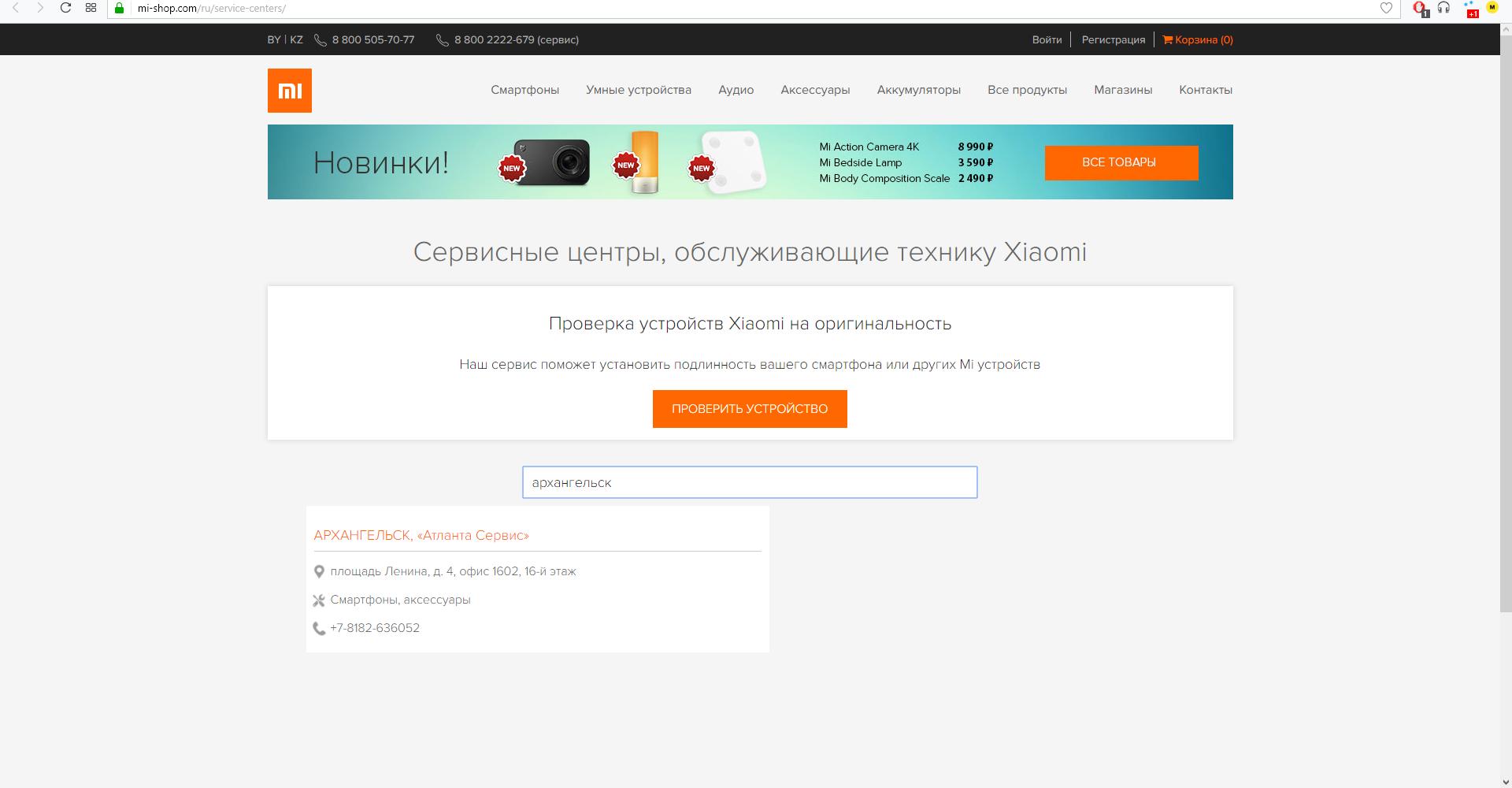The width and height of the screenshot is (1512, 788).
Task: Switch region to BY
Action: click(x=274, y=39)
